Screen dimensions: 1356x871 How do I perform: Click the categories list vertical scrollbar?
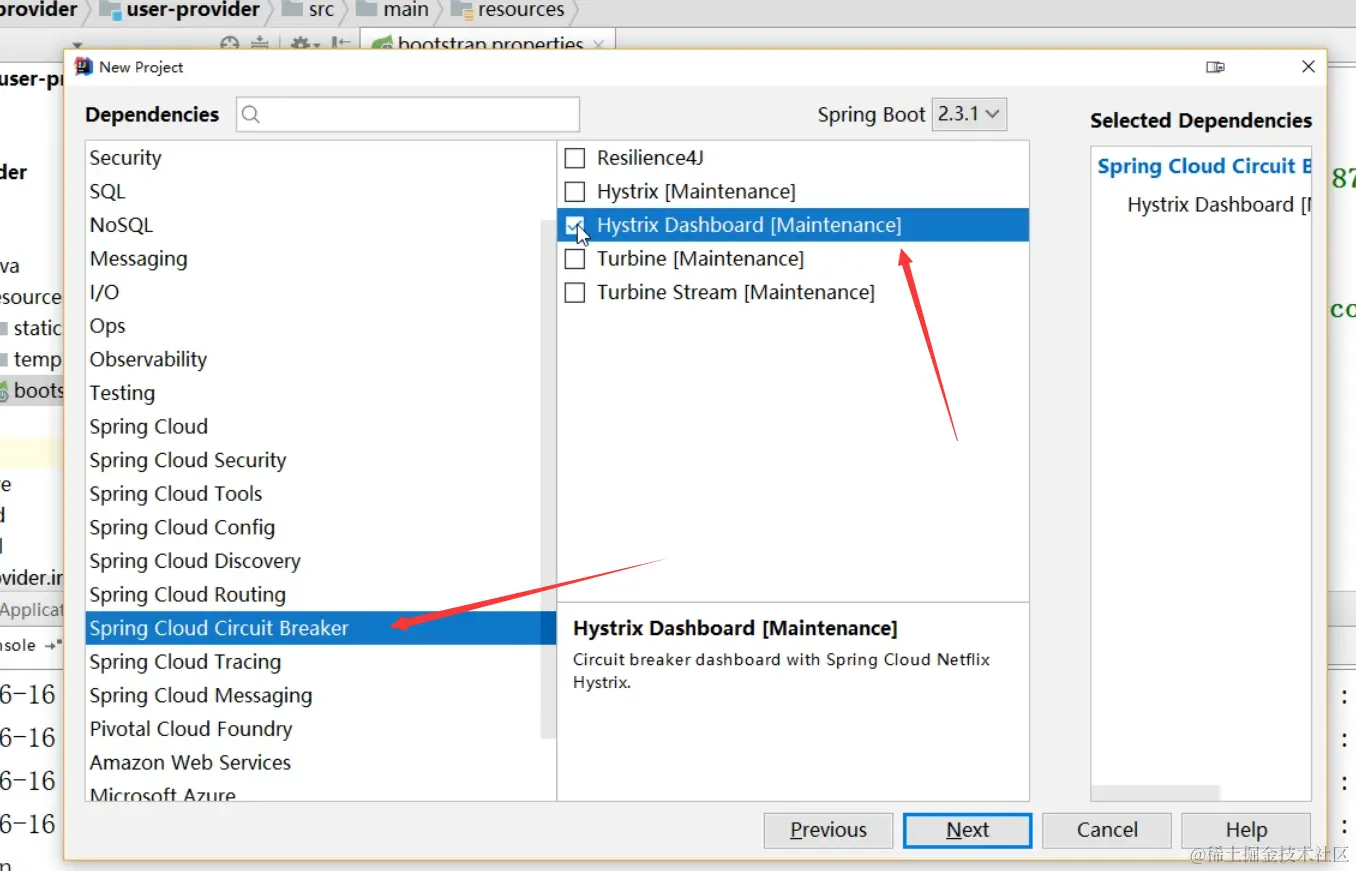point(548,480)
